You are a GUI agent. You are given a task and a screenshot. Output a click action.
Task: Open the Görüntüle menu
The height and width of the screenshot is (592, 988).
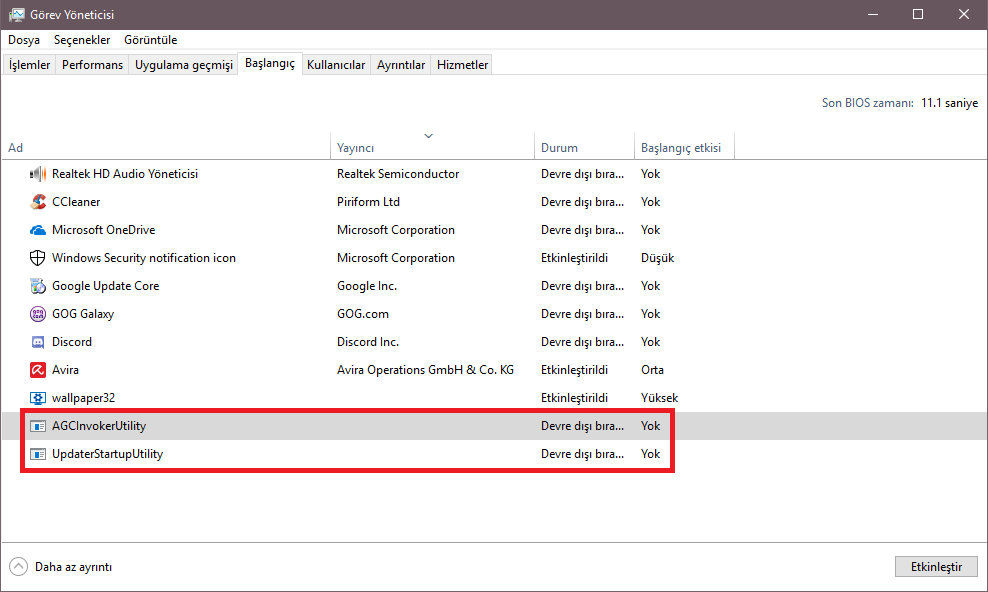[x=151, y=40]
